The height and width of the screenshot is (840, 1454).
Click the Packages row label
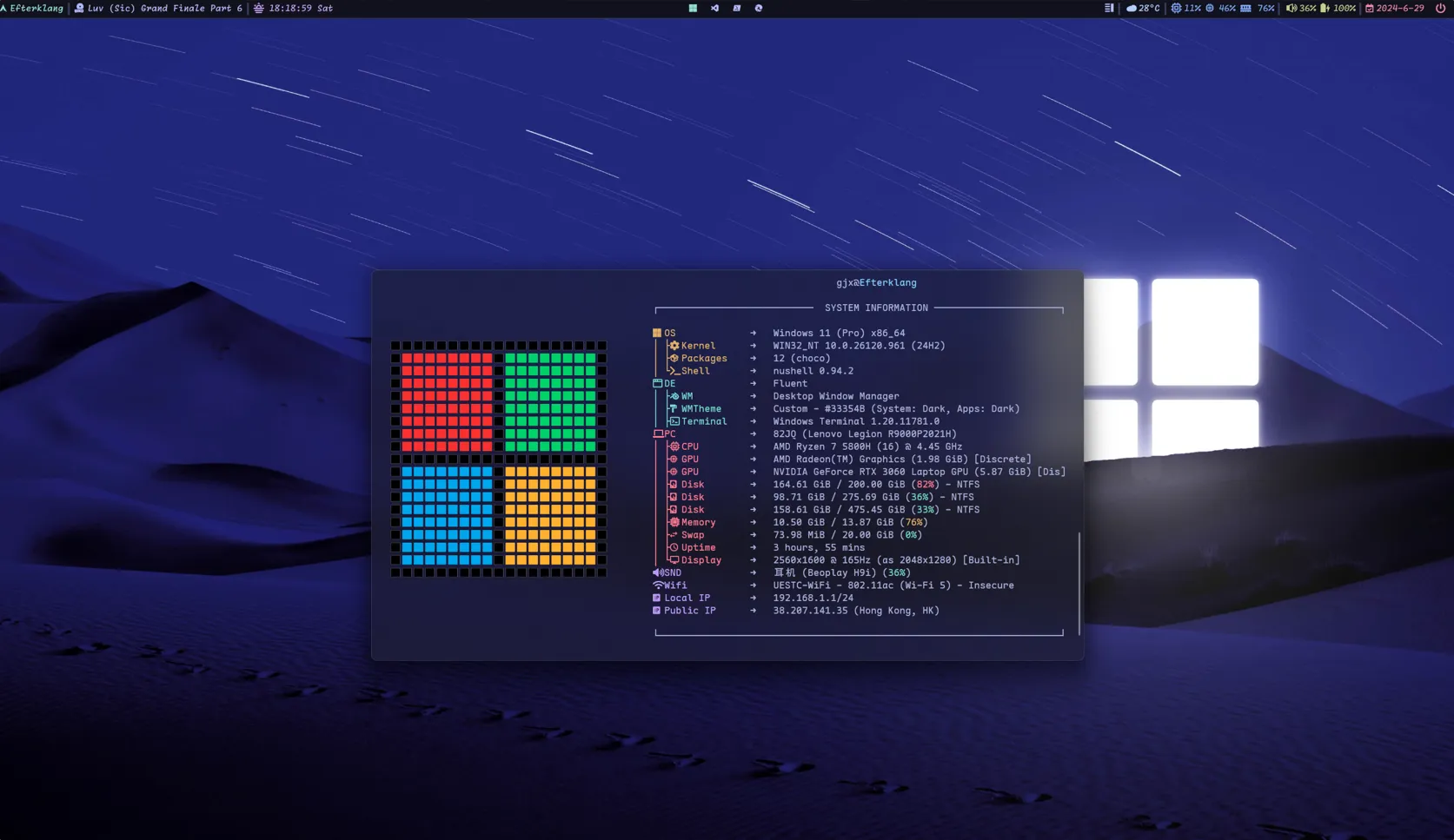704,358
